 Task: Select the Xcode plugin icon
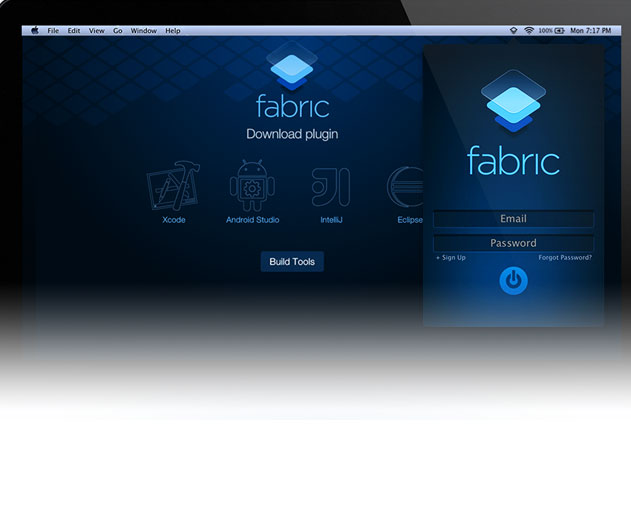click(173, 186)
